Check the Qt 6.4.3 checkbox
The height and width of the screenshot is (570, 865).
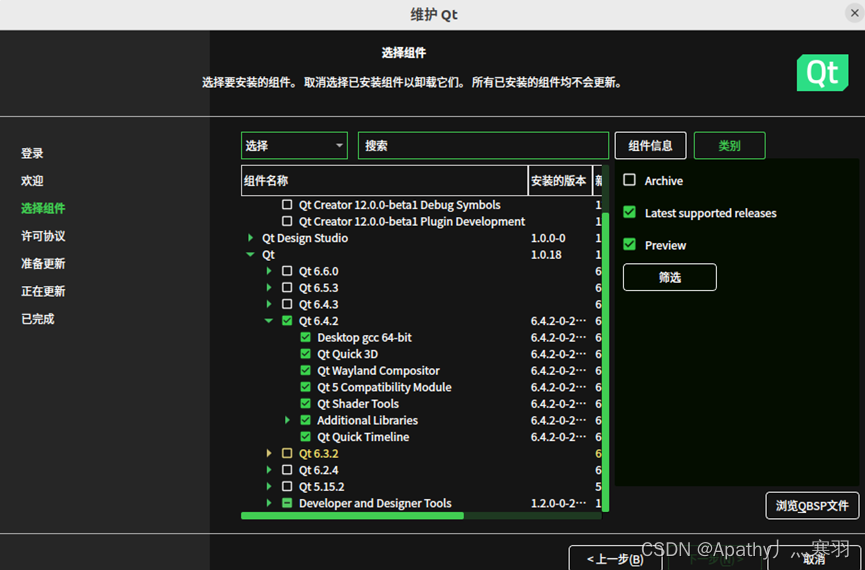[x=287, y=304]
